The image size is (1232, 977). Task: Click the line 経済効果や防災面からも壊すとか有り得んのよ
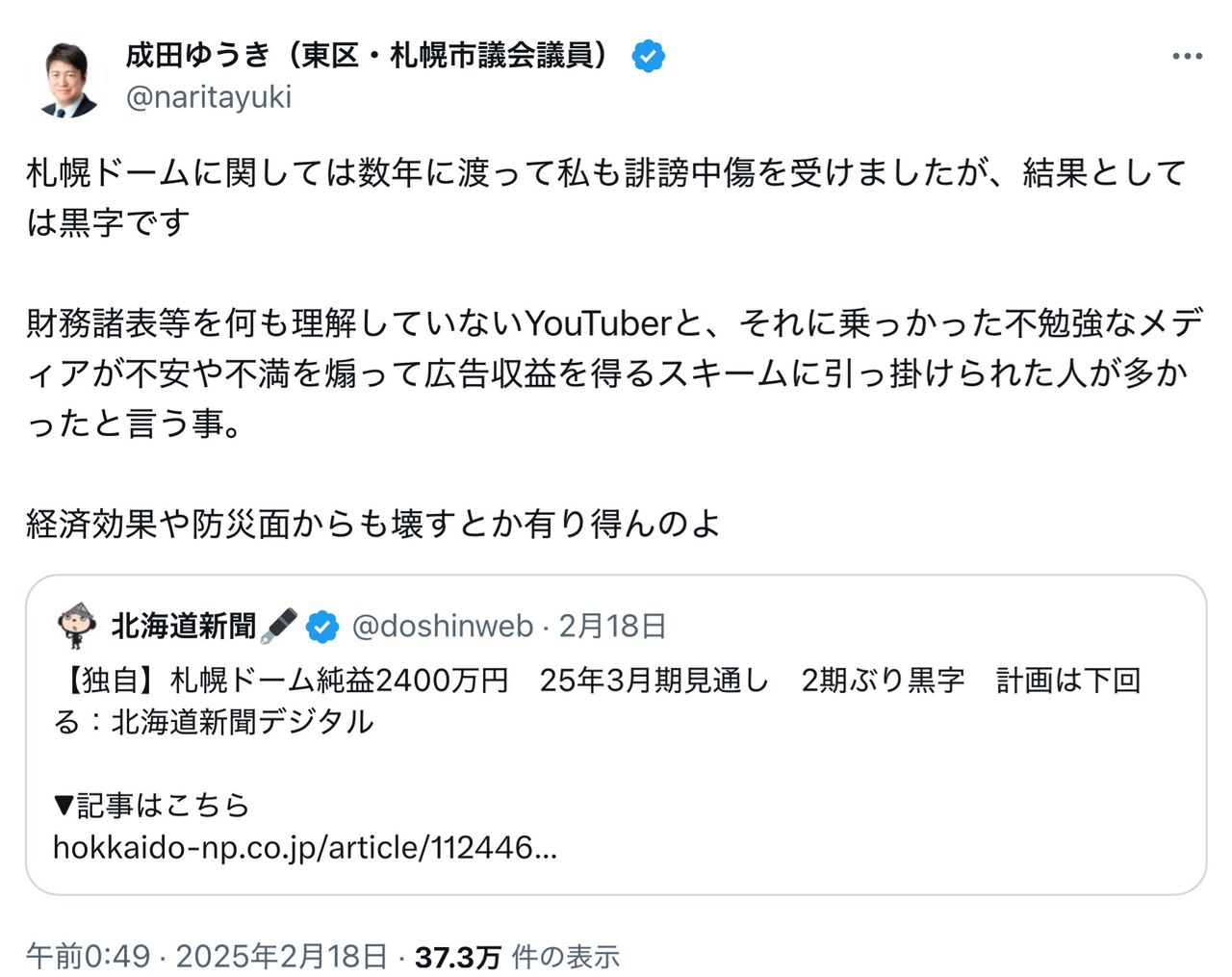373,524
